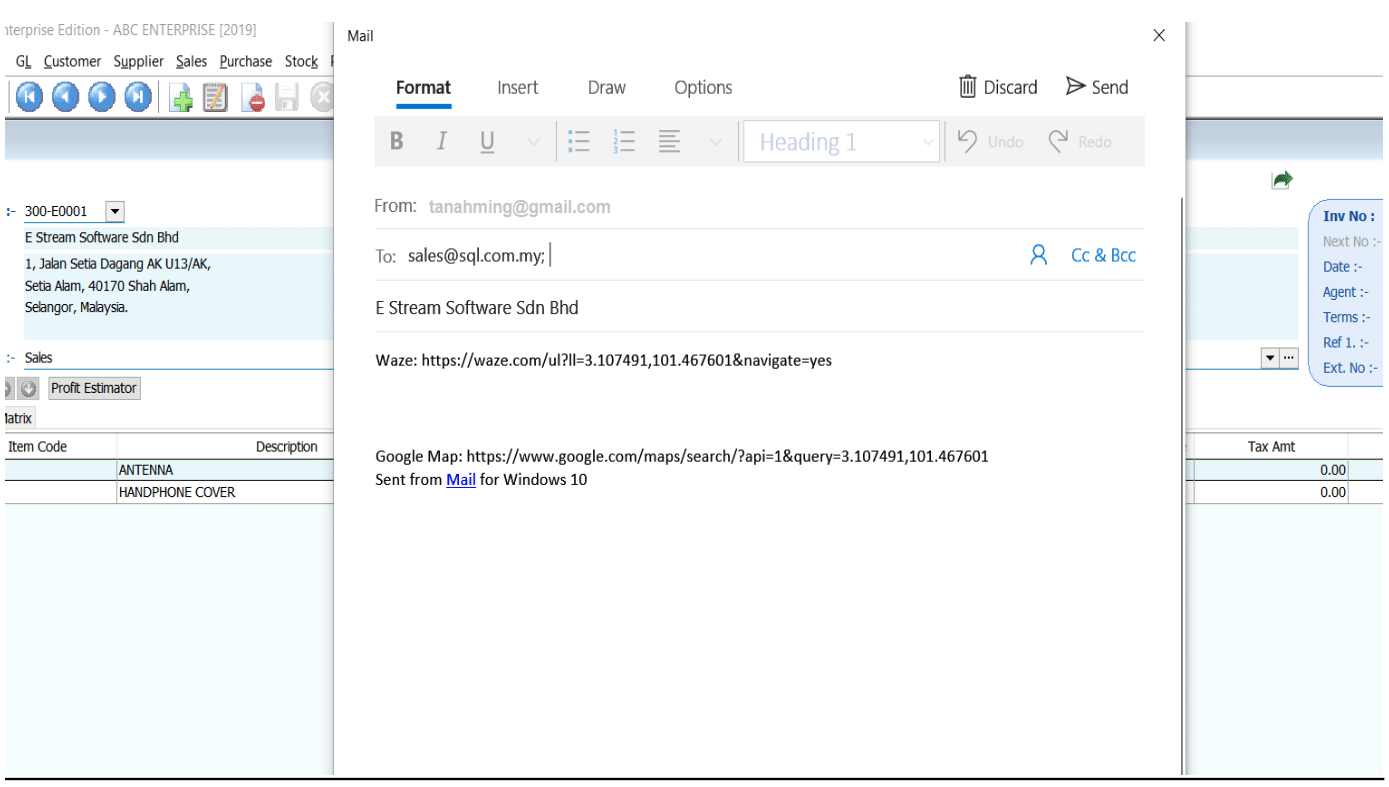This screenshot has height=787, width=1389.
Task: Click the edit document pencil icon
Action: (215, 97)
